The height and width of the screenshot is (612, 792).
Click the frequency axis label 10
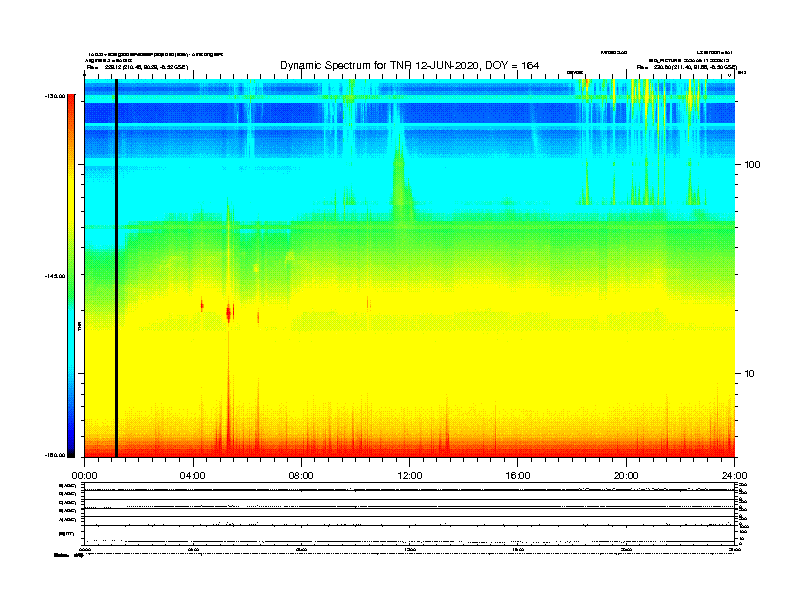(x=750, y=374)
